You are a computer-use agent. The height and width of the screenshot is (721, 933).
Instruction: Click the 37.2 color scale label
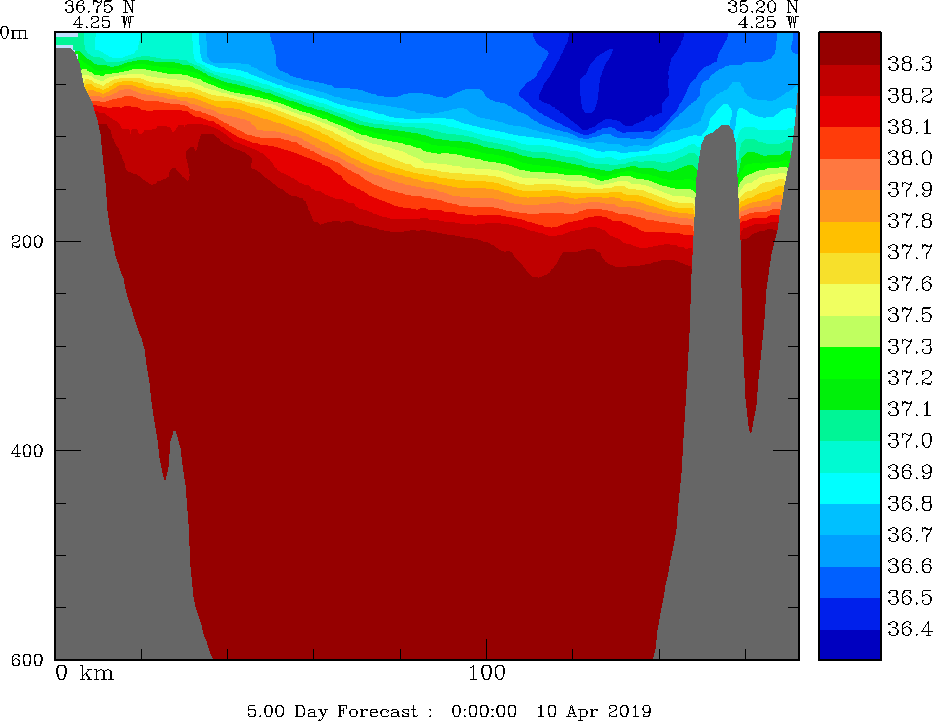pyautogui.click(x=910, y=378)
